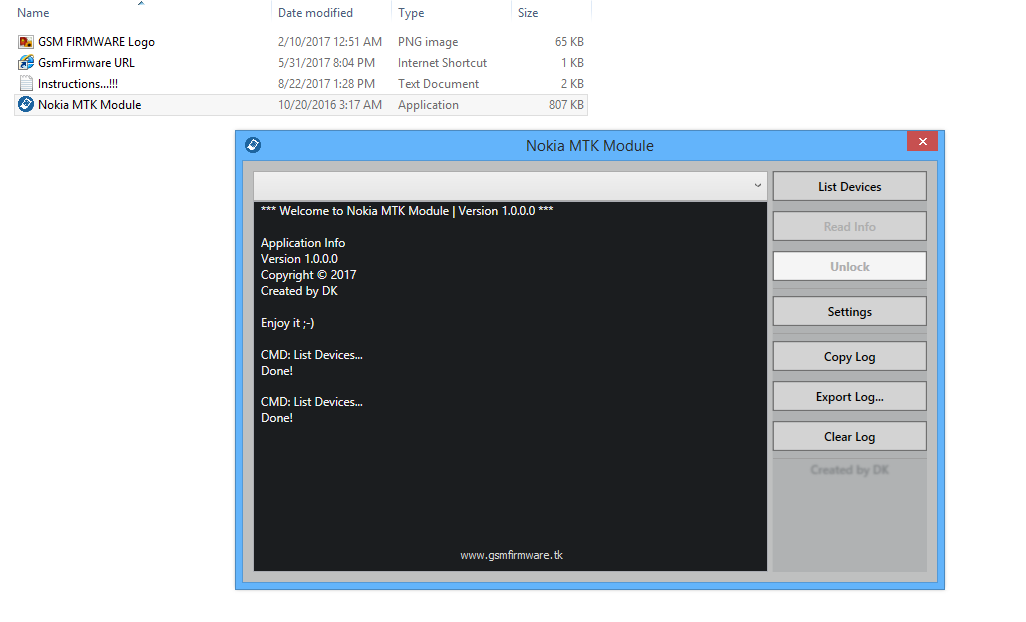Click the date 8/22/2017 1:28 PM
Image resolution: width=1026 pixels, height=622 pixels.
(x=327, y=84)
